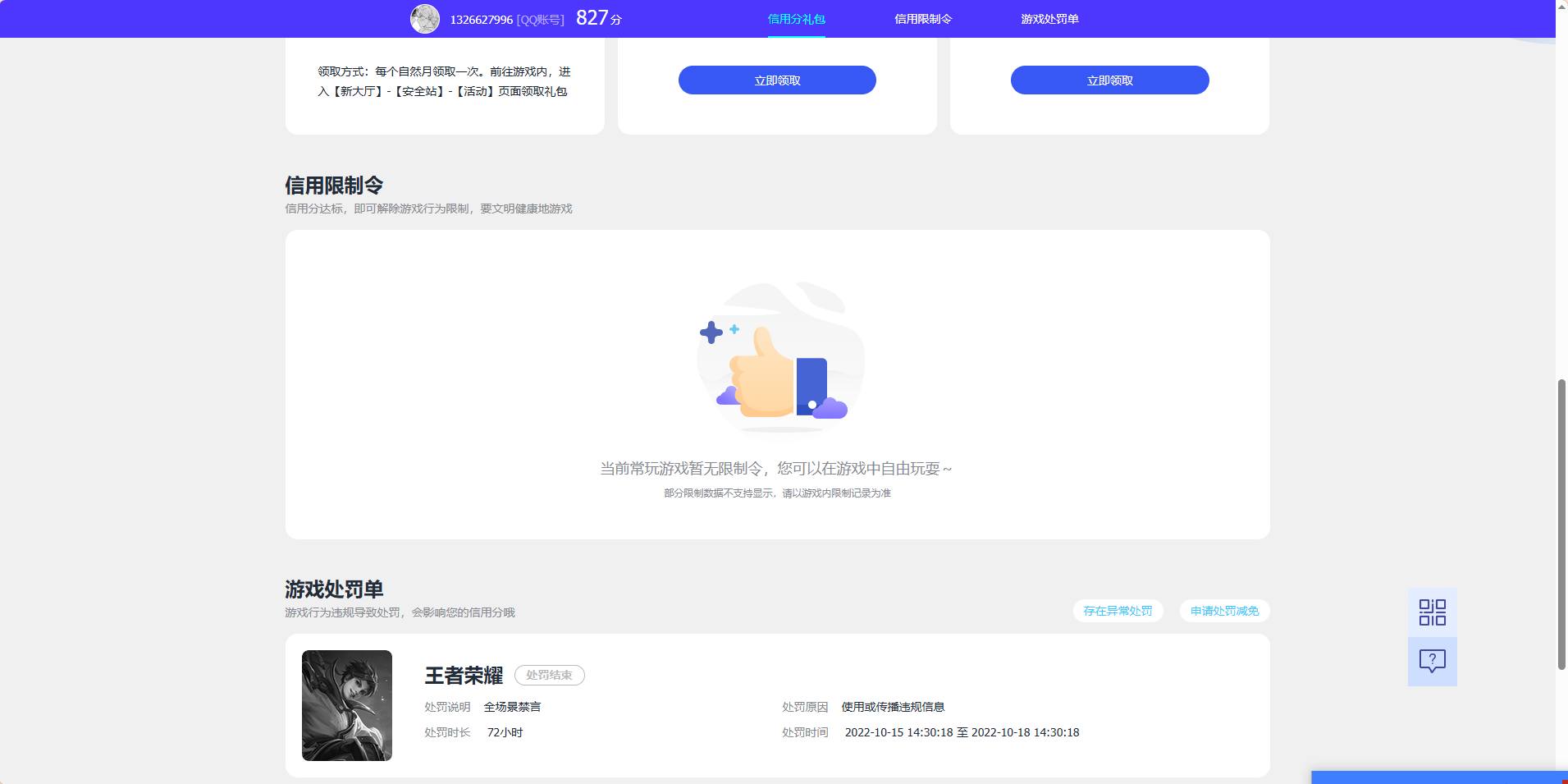Open 存在异常处罚 link
1568x784 pixels.
(x=1118, y=611)
